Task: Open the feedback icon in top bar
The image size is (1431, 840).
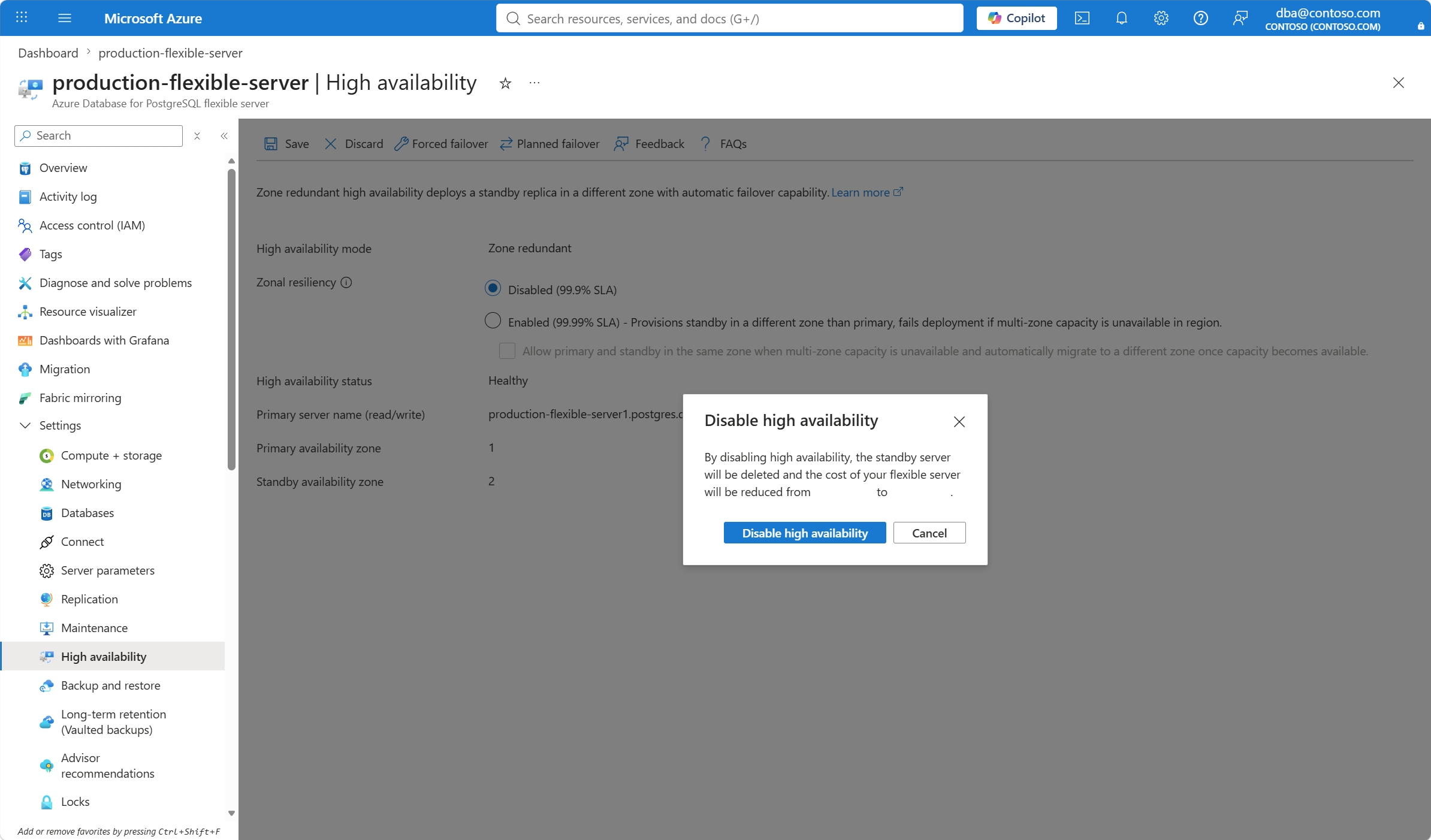Action: [1240, 18]
